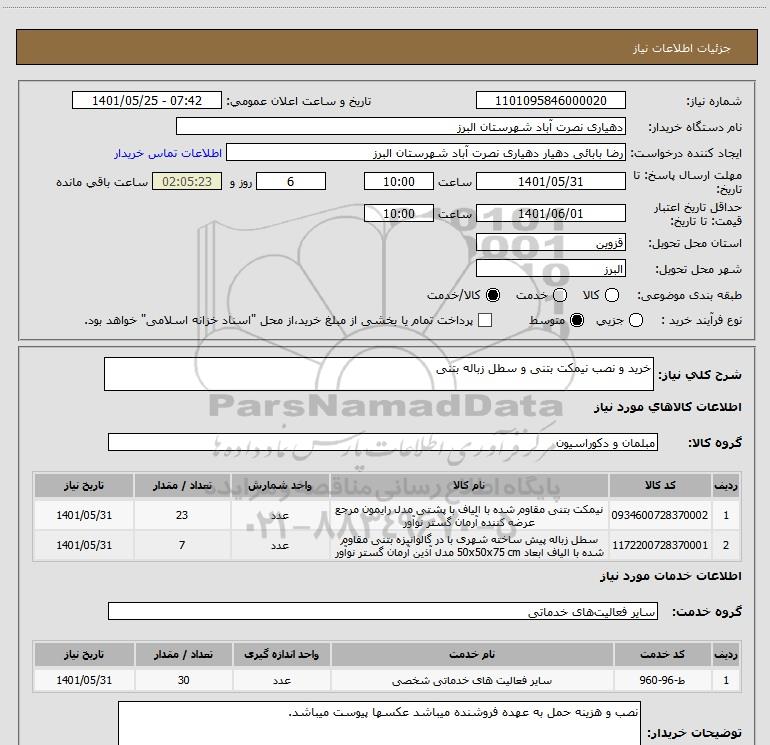The height and width of the screenshot is (745, 770).
Task: Click the response deadline date 1401/05/31 field
Action: [550, 181]
